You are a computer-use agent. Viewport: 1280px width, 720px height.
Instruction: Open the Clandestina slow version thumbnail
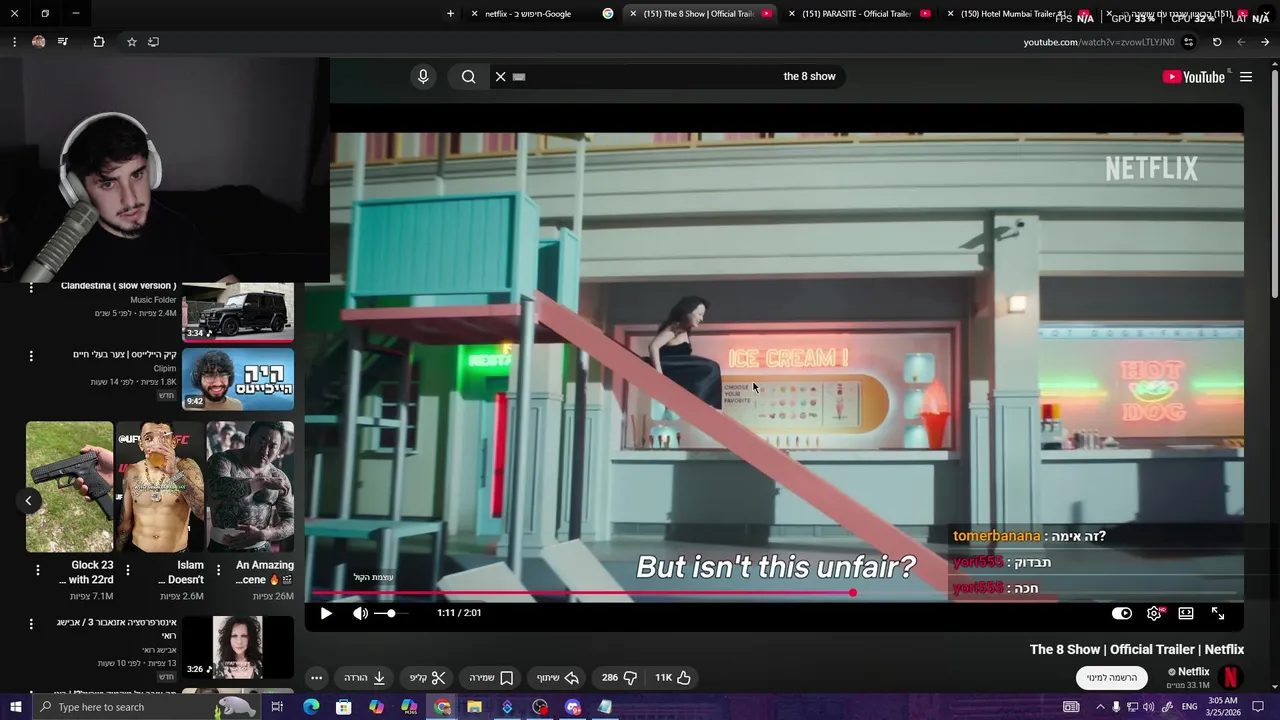[x=238, y=312]
